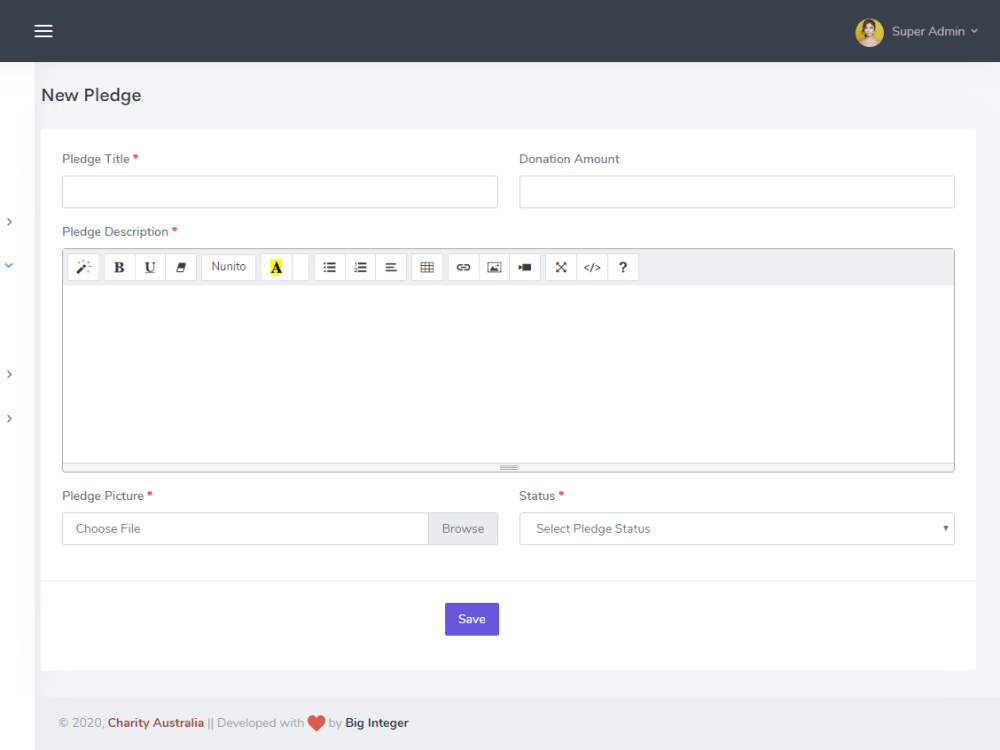Toggle fullscreen mode in the editor
Image resolution: width=1000 pixels, height=750 pixels.
tap(560, 267)
